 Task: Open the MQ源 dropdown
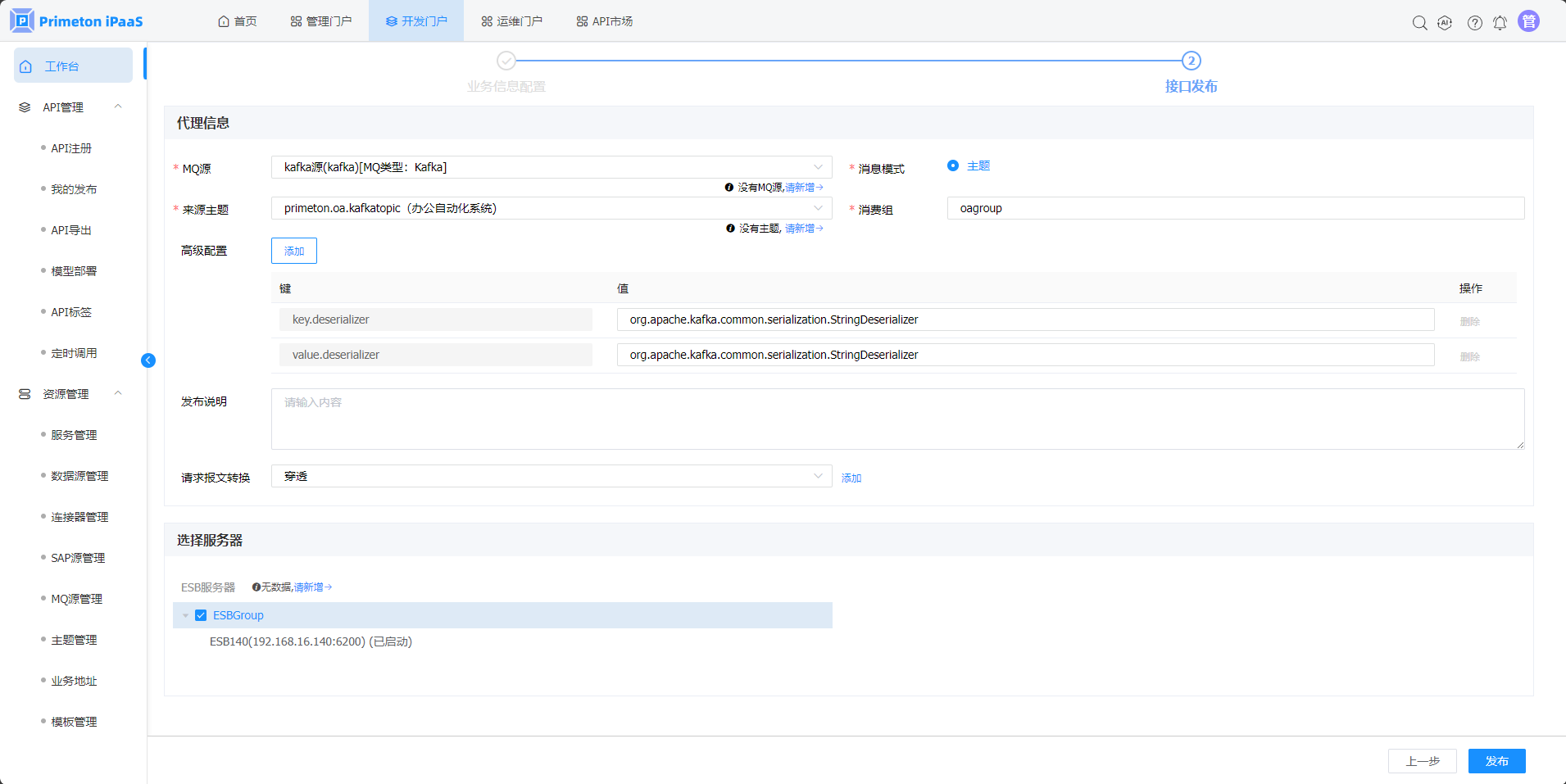[x=551, y=167]
